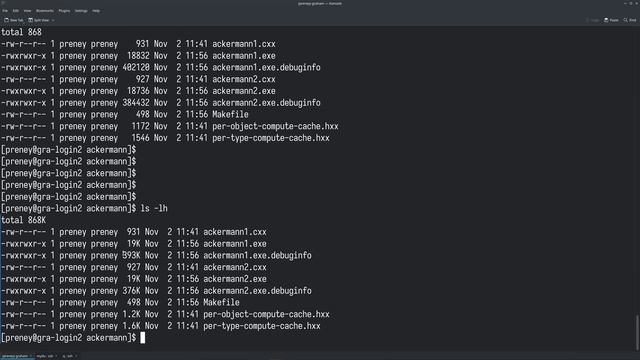Click the size value '402120'

click(136, 68)
